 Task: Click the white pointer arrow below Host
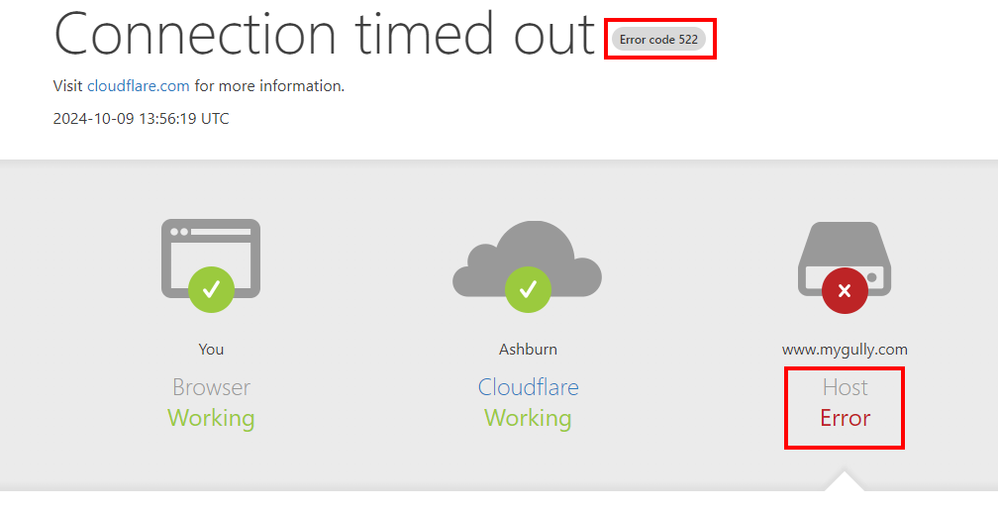845,481
